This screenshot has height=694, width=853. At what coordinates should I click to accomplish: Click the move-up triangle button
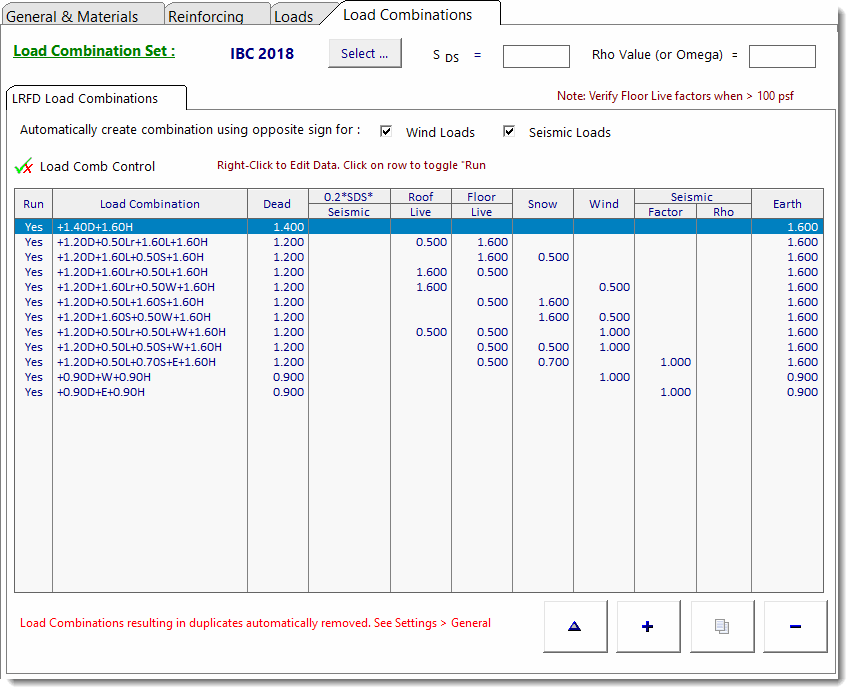point(574,626)
